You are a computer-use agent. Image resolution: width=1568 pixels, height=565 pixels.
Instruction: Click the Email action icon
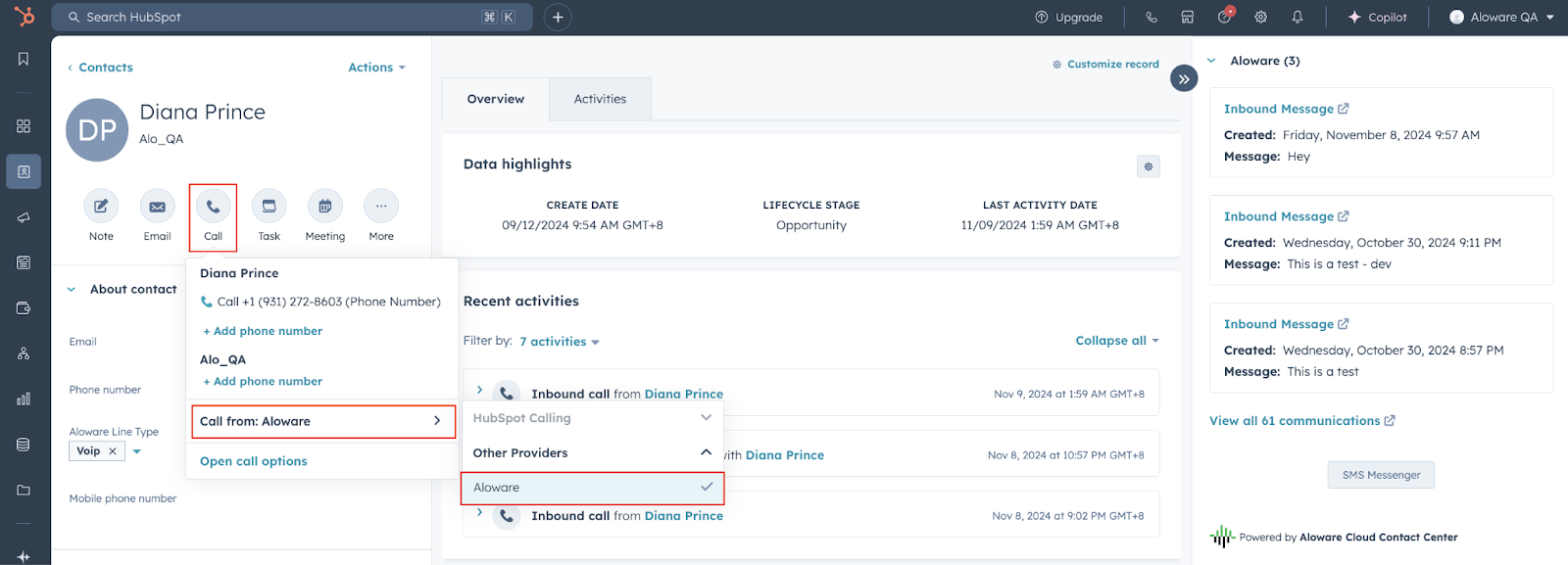tap(157, 207)
